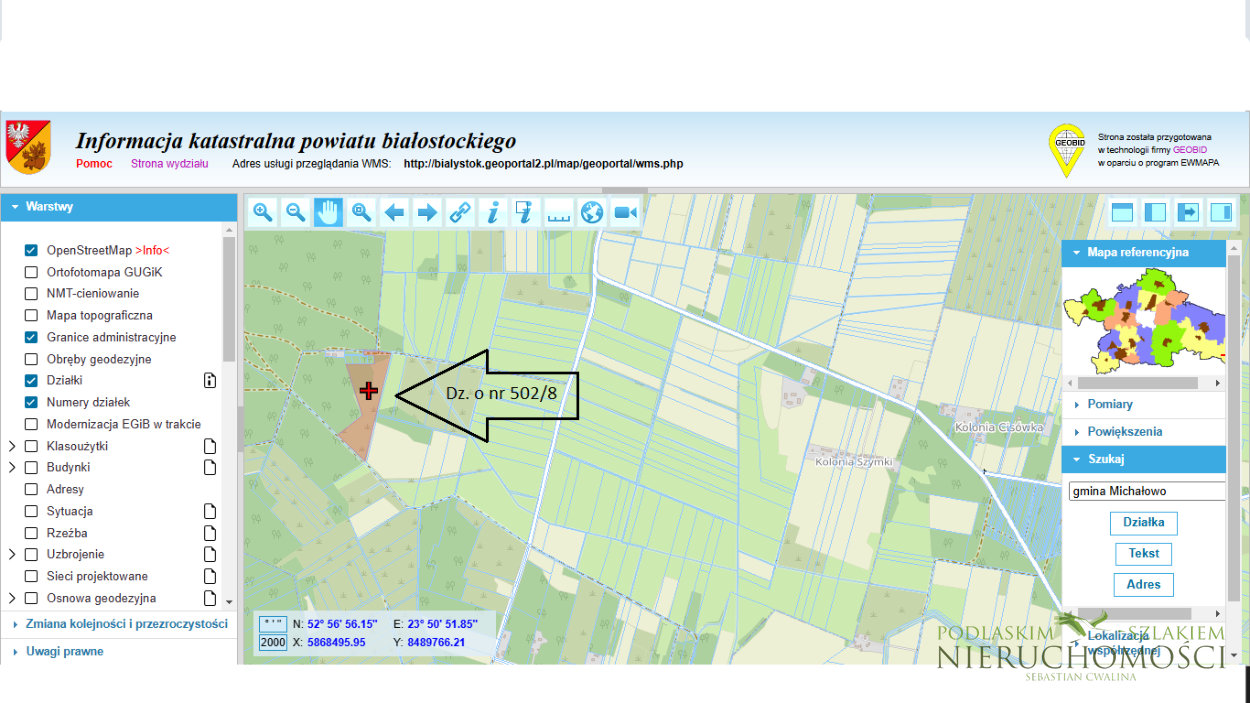Collapse the Szukaj section
Viewport: 1250px width, 703px height.
(1143, 459)
